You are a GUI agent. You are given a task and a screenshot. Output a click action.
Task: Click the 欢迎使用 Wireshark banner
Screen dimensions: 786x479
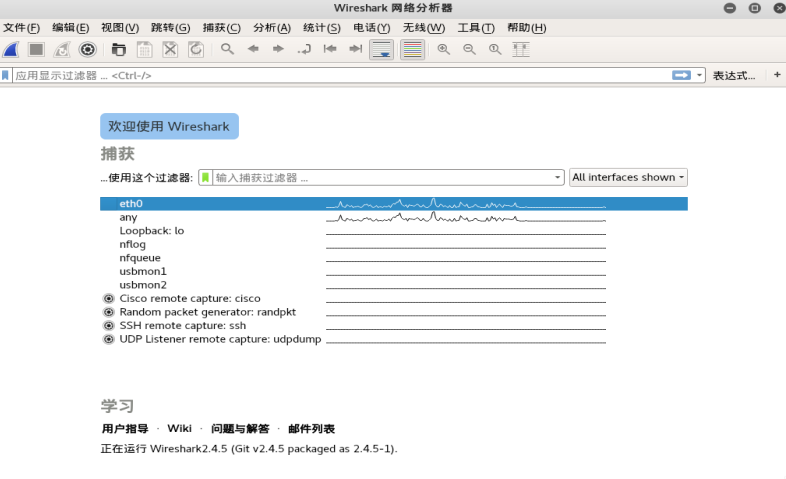tap(169, 126)
